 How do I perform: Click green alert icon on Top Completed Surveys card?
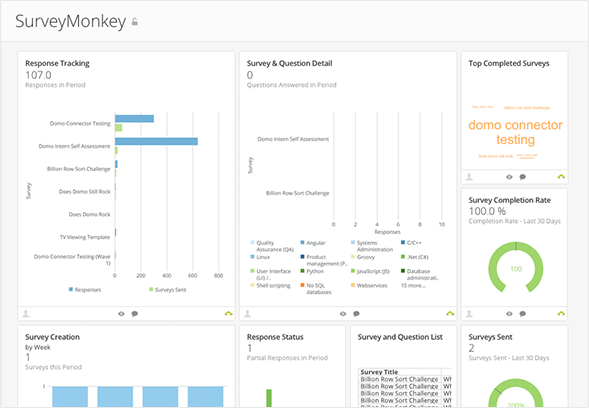[x=561, y=177]
